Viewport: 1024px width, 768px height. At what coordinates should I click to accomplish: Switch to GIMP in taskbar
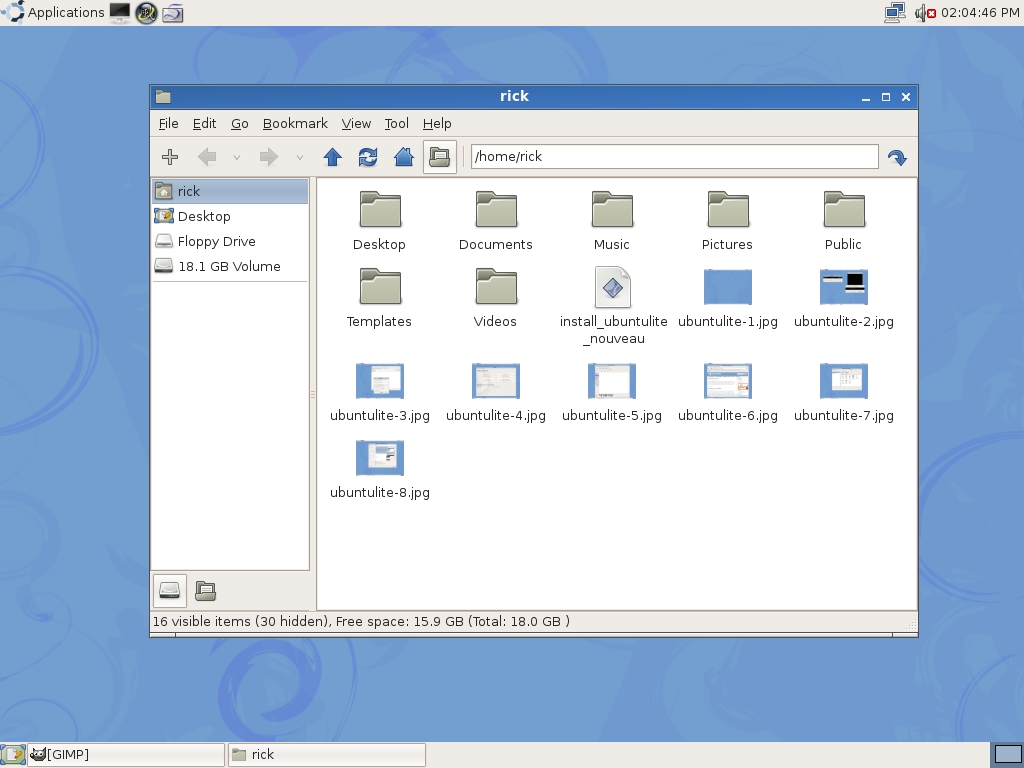(x=125, y=754)
